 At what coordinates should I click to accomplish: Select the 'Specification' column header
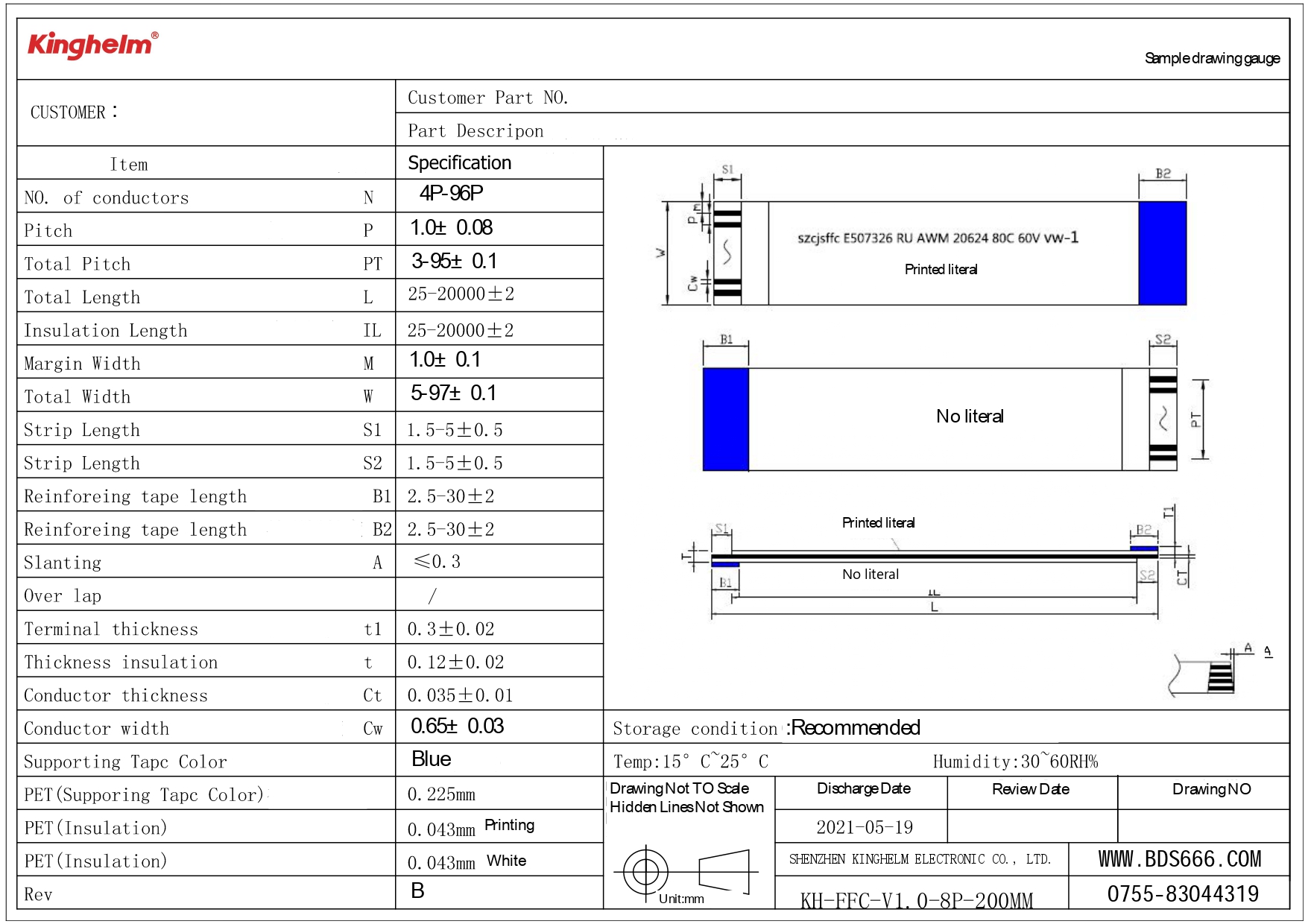[460, 162]
